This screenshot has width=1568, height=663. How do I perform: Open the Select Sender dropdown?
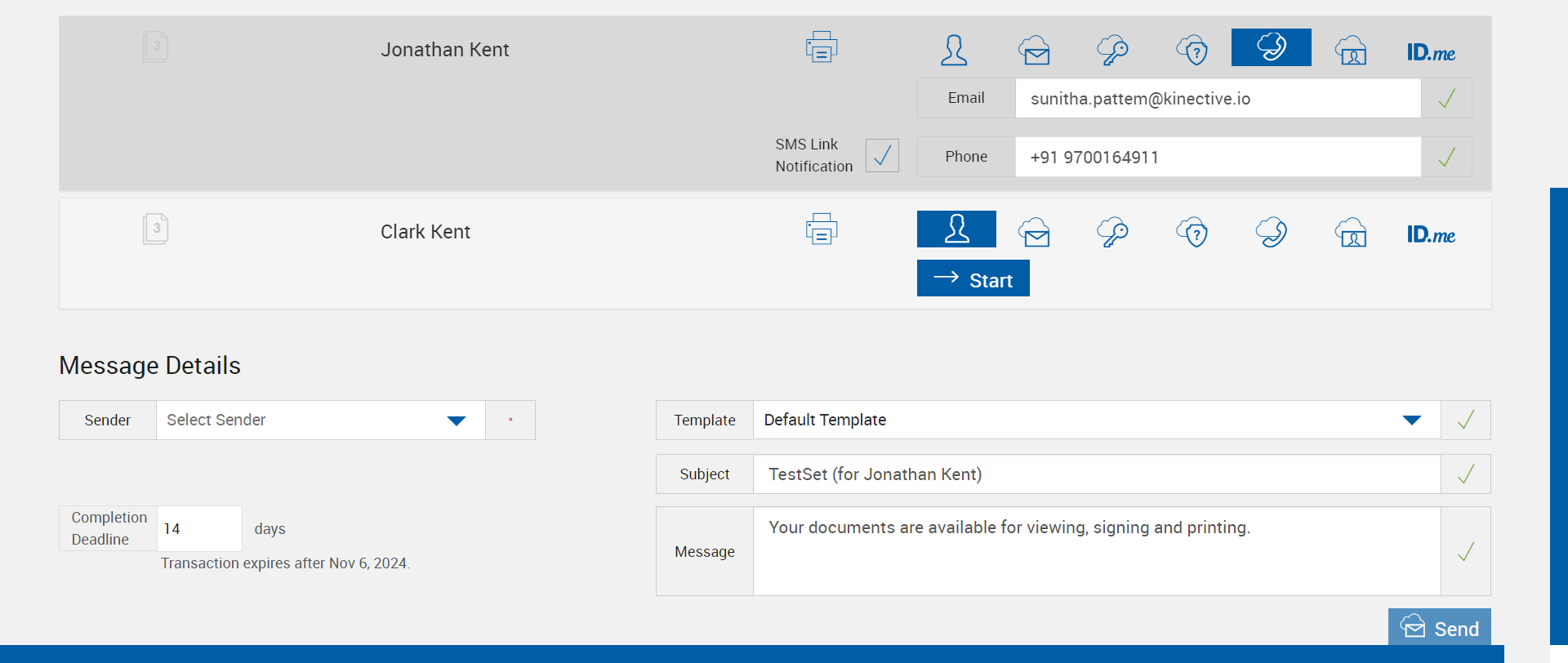tap(320, 420)
